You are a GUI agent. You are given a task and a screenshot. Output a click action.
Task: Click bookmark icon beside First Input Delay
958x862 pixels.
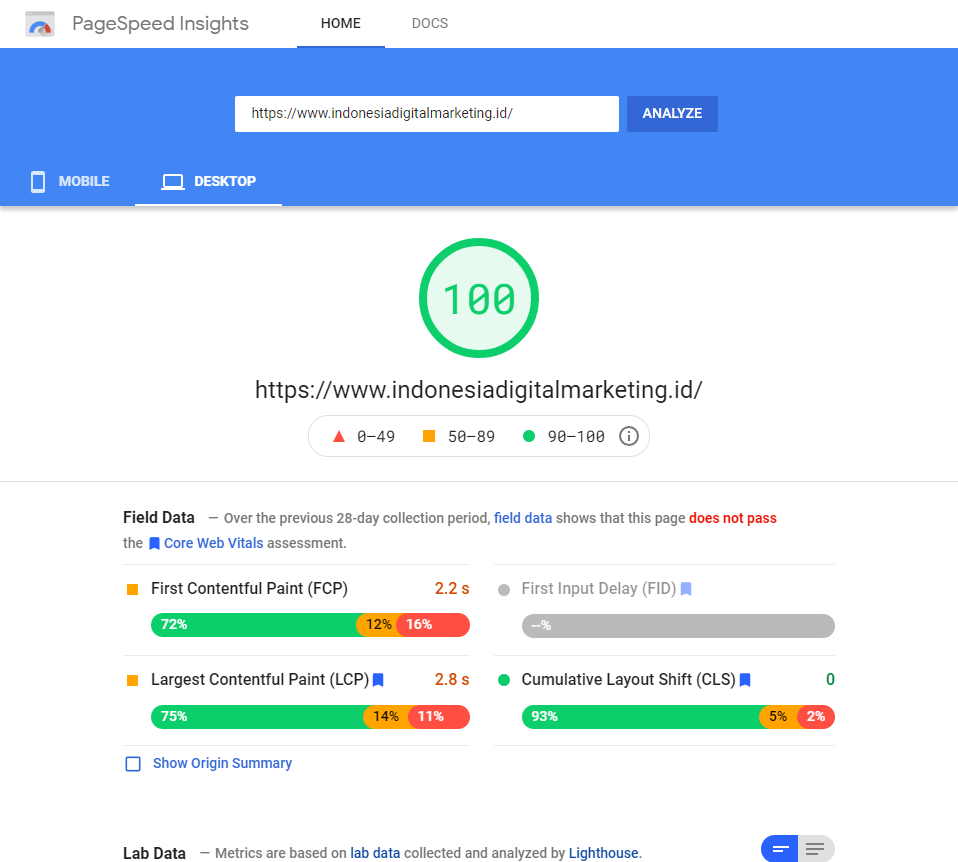click(x=686, y=589)
